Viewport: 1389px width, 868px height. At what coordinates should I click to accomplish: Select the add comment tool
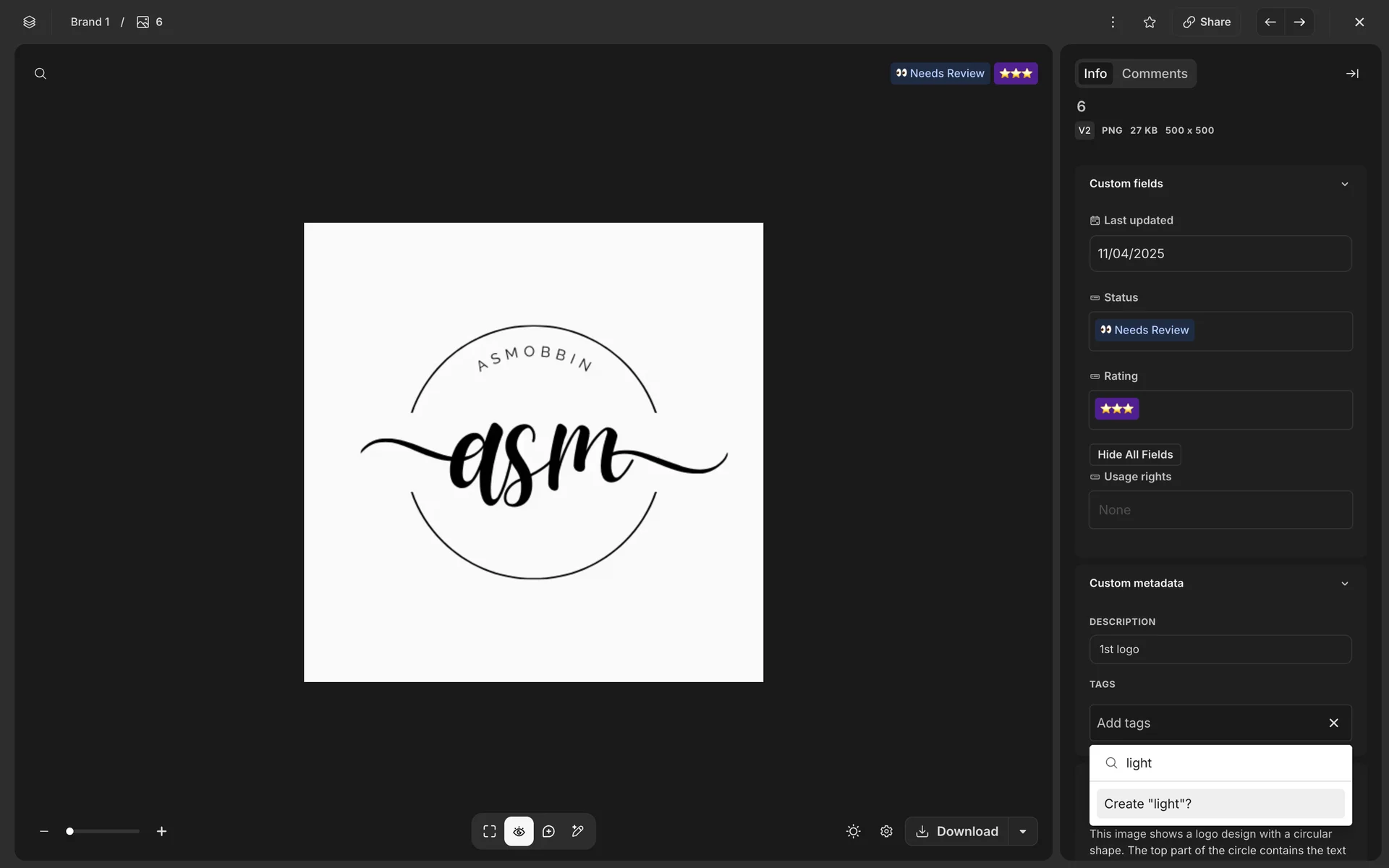(x=548, y=831)
